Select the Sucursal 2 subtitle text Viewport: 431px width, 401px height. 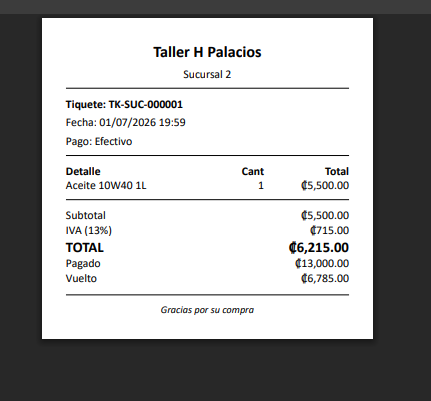pos(207,74)
